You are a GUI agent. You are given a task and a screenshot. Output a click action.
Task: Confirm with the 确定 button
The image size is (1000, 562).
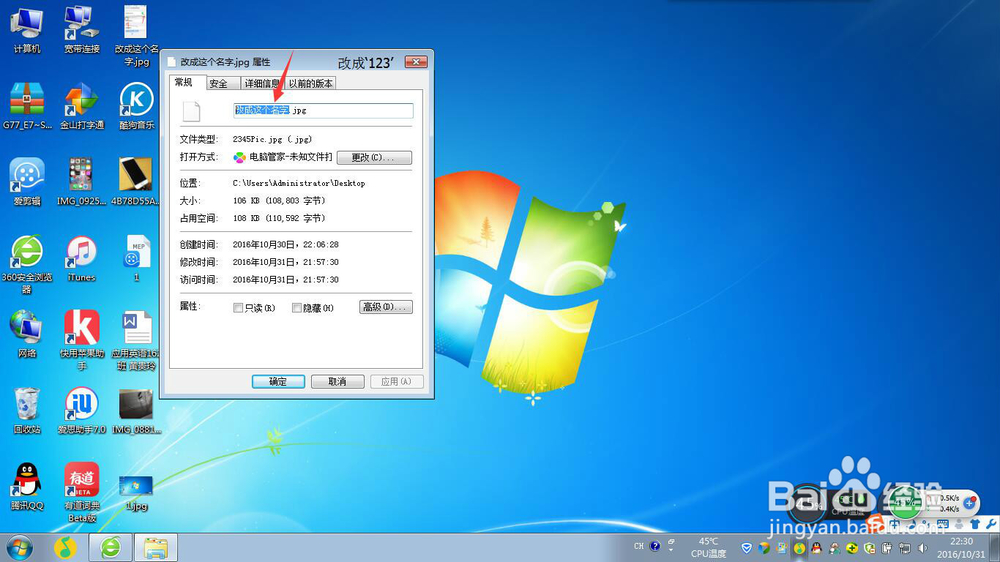(278, 381)
